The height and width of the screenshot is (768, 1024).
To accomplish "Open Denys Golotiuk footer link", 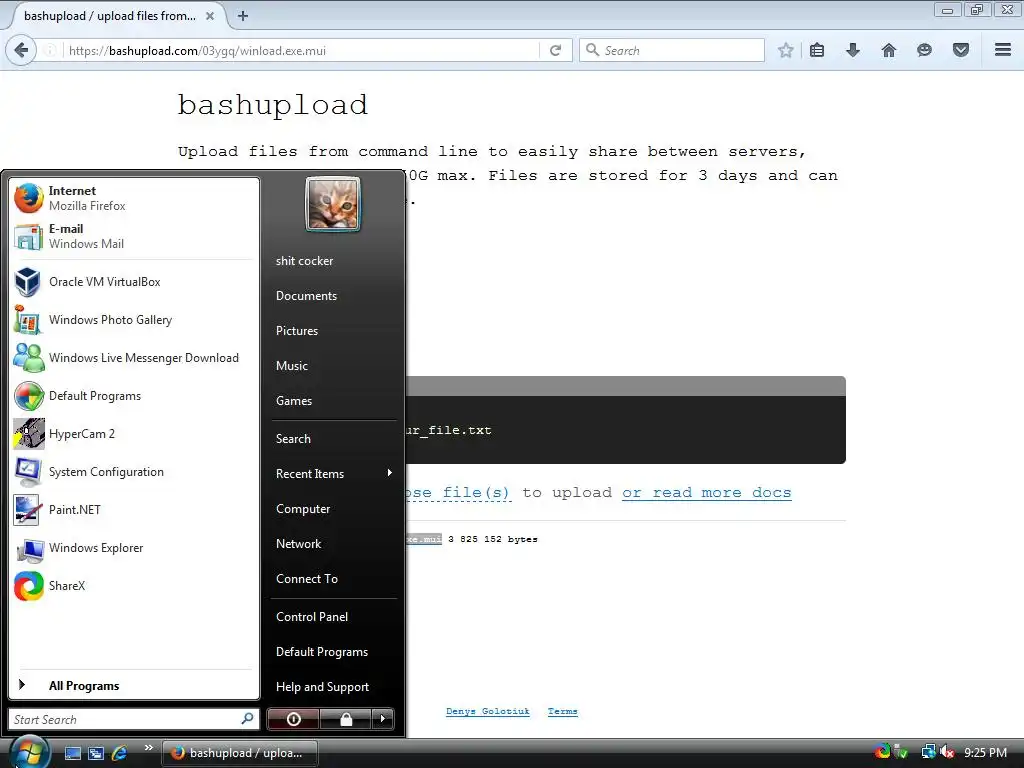I will [488, 711].
